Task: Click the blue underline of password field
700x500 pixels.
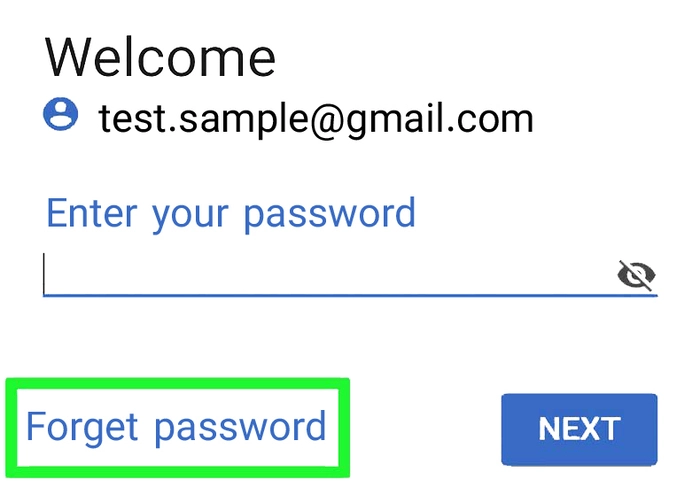Action: point(350,295)
